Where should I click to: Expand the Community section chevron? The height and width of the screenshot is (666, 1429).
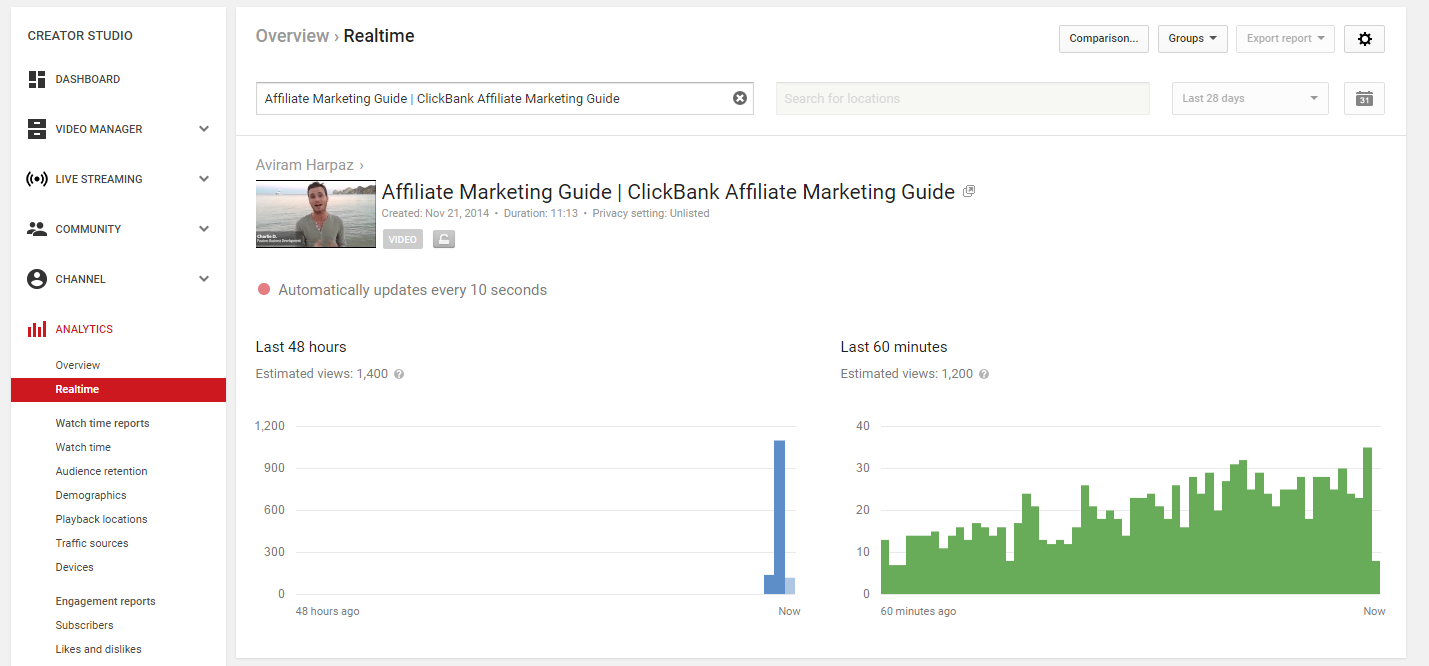(204, 229)
